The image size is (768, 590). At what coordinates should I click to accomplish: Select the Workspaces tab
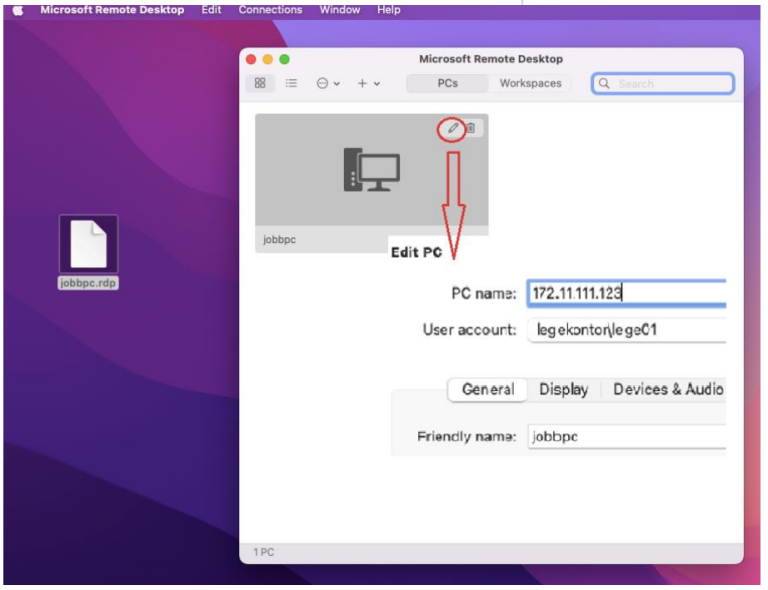(x=530, y=83)
